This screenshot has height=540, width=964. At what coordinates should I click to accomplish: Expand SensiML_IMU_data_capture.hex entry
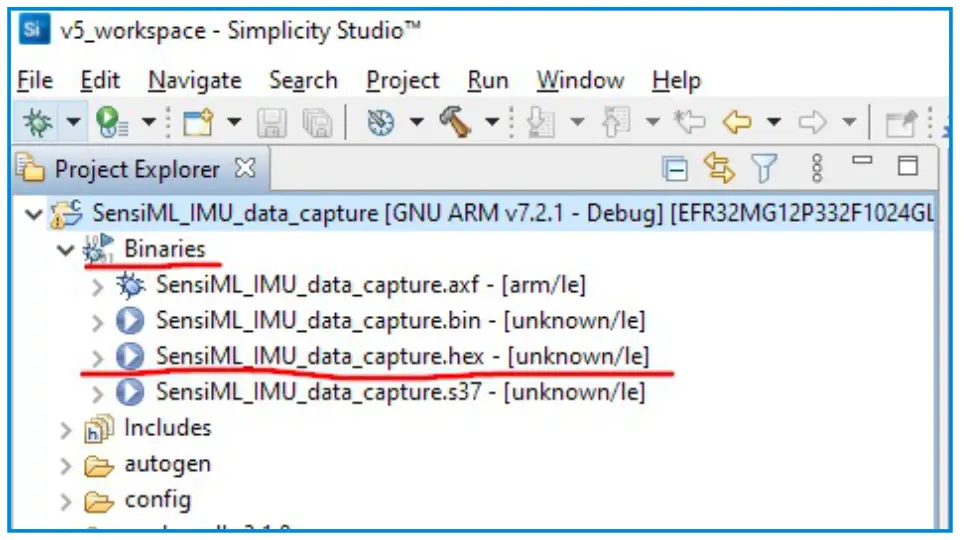click(x=97, y=358)
